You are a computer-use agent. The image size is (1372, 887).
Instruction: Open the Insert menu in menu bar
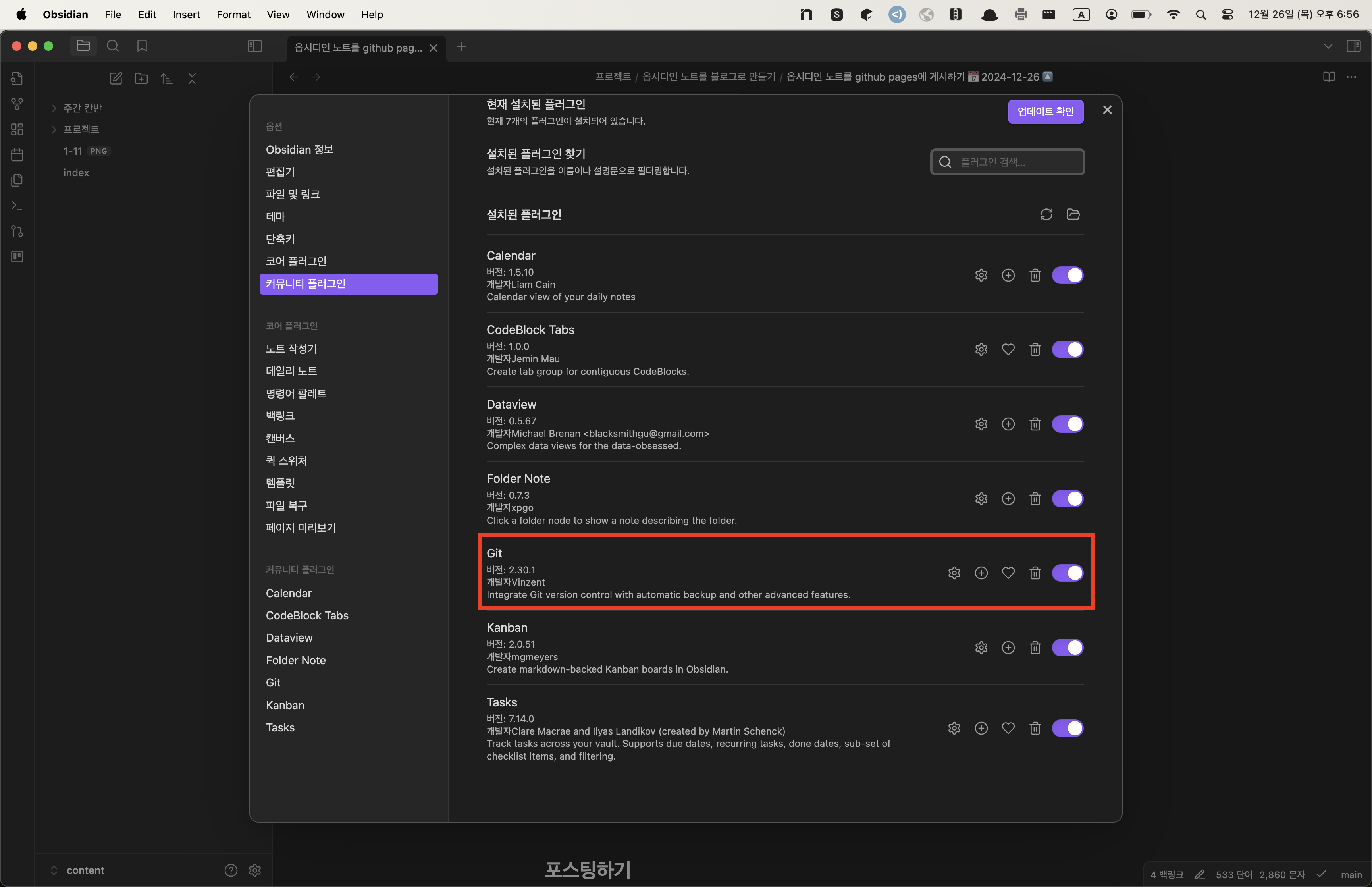187,14
